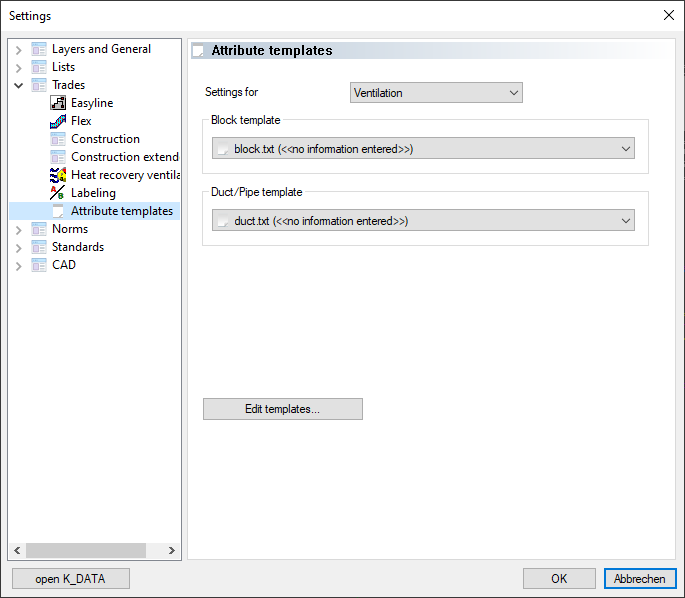Click the open K_DATA button
The height and width of the screenshot is (598, 685).
(71, 579)
